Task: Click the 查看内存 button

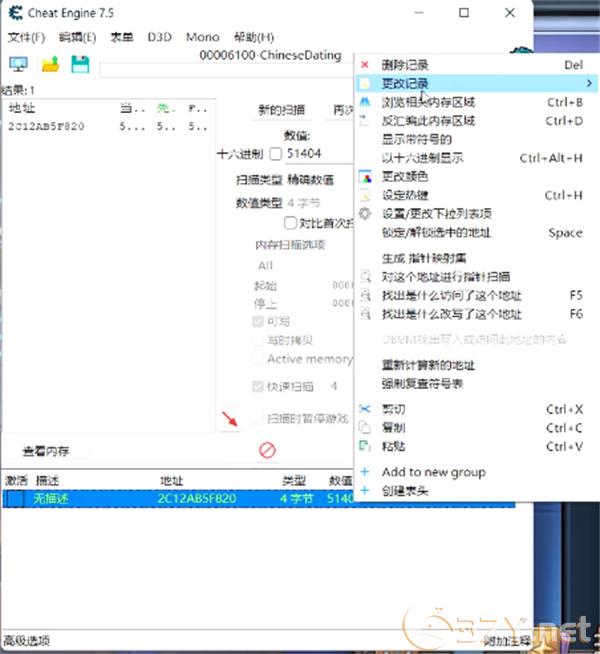Action: pos(46,451)
